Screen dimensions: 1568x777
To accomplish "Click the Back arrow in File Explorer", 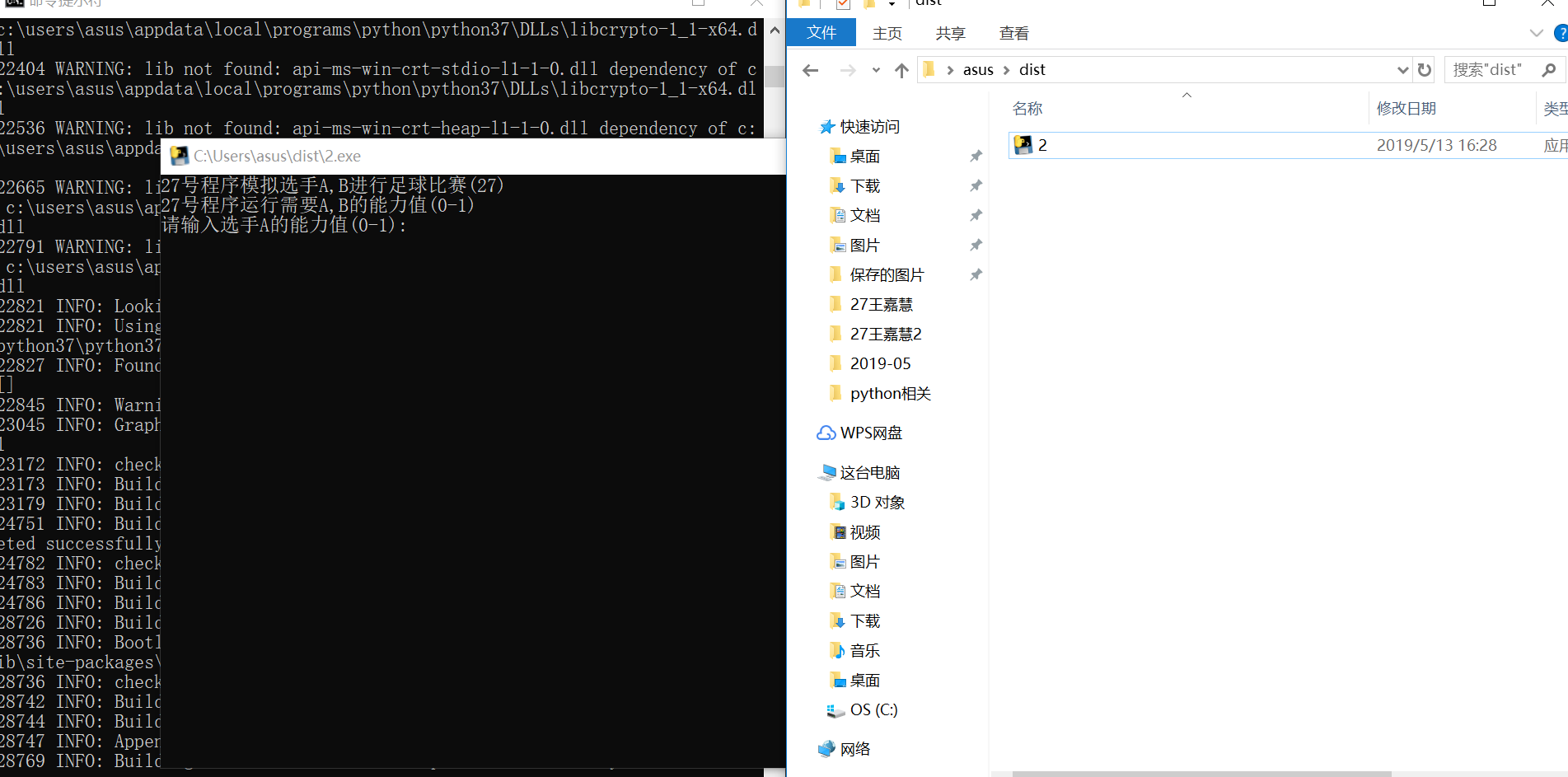I will [x=811, y=70].
